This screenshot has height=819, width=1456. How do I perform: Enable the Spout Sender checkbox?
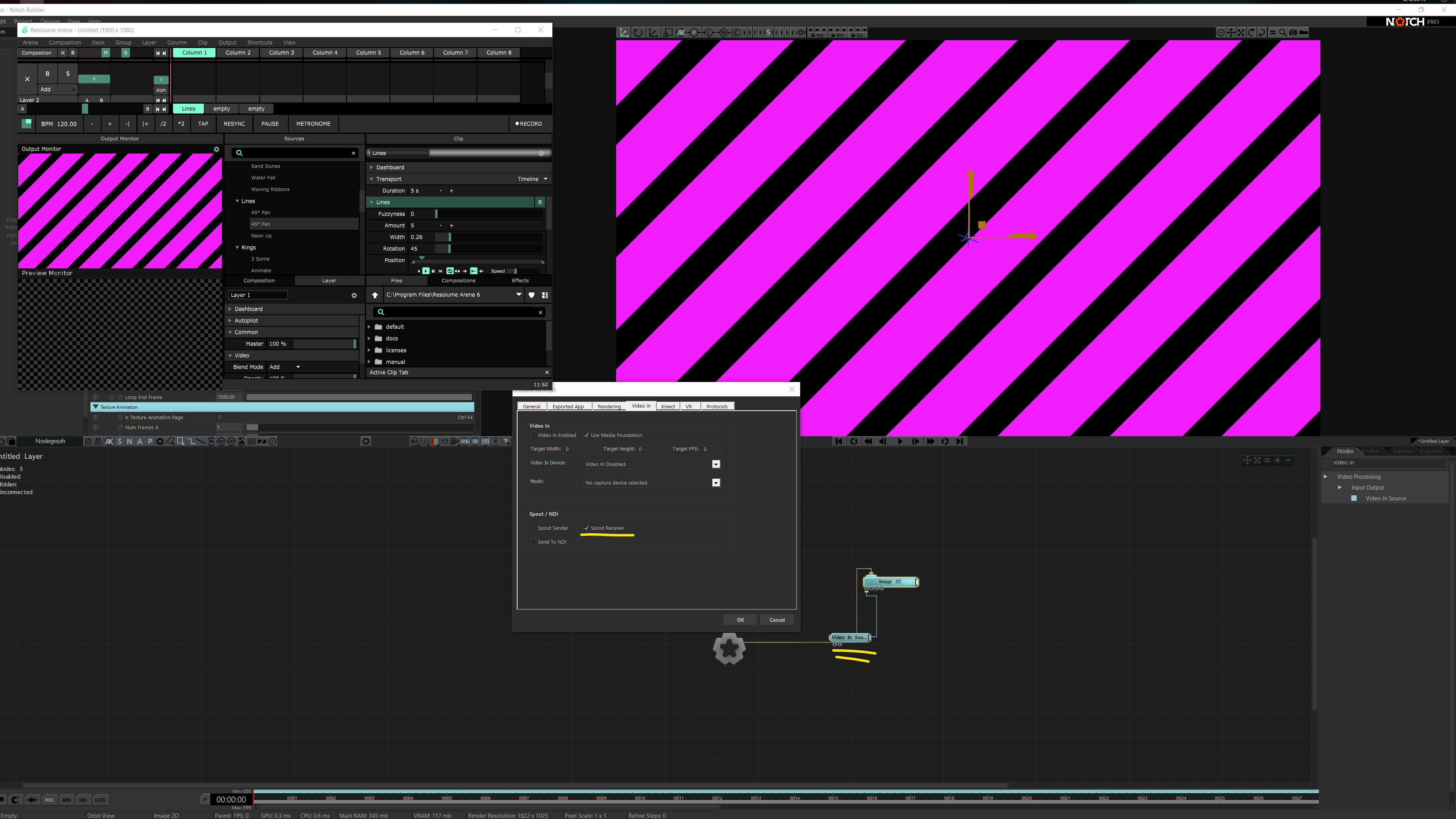(x=533, y=528)
